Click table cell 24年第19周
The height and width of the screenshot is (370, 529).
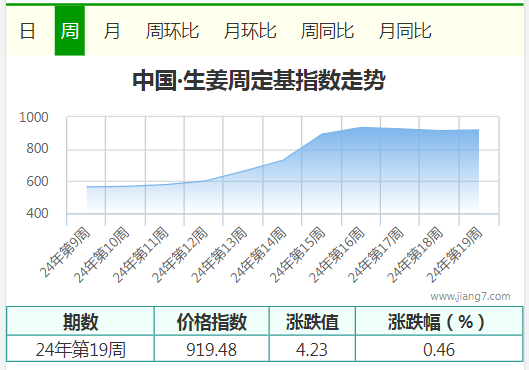pyautogui.click(x=80, y=349)
